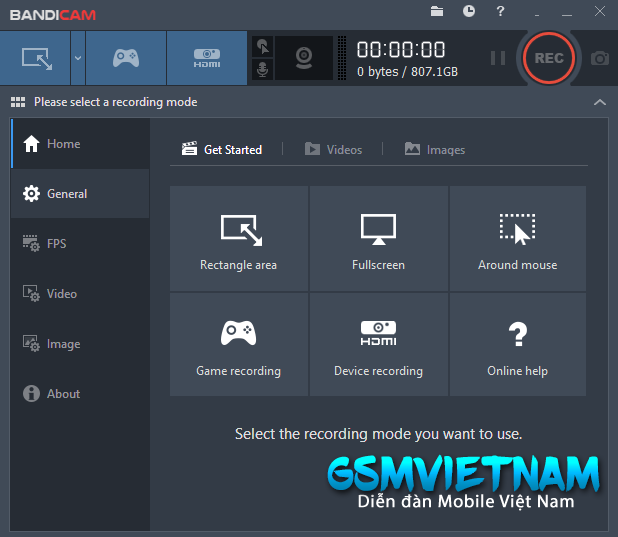Screen dimensions: 618x537
Task: Click the house icon beside Home
Action: coord(31,144)
